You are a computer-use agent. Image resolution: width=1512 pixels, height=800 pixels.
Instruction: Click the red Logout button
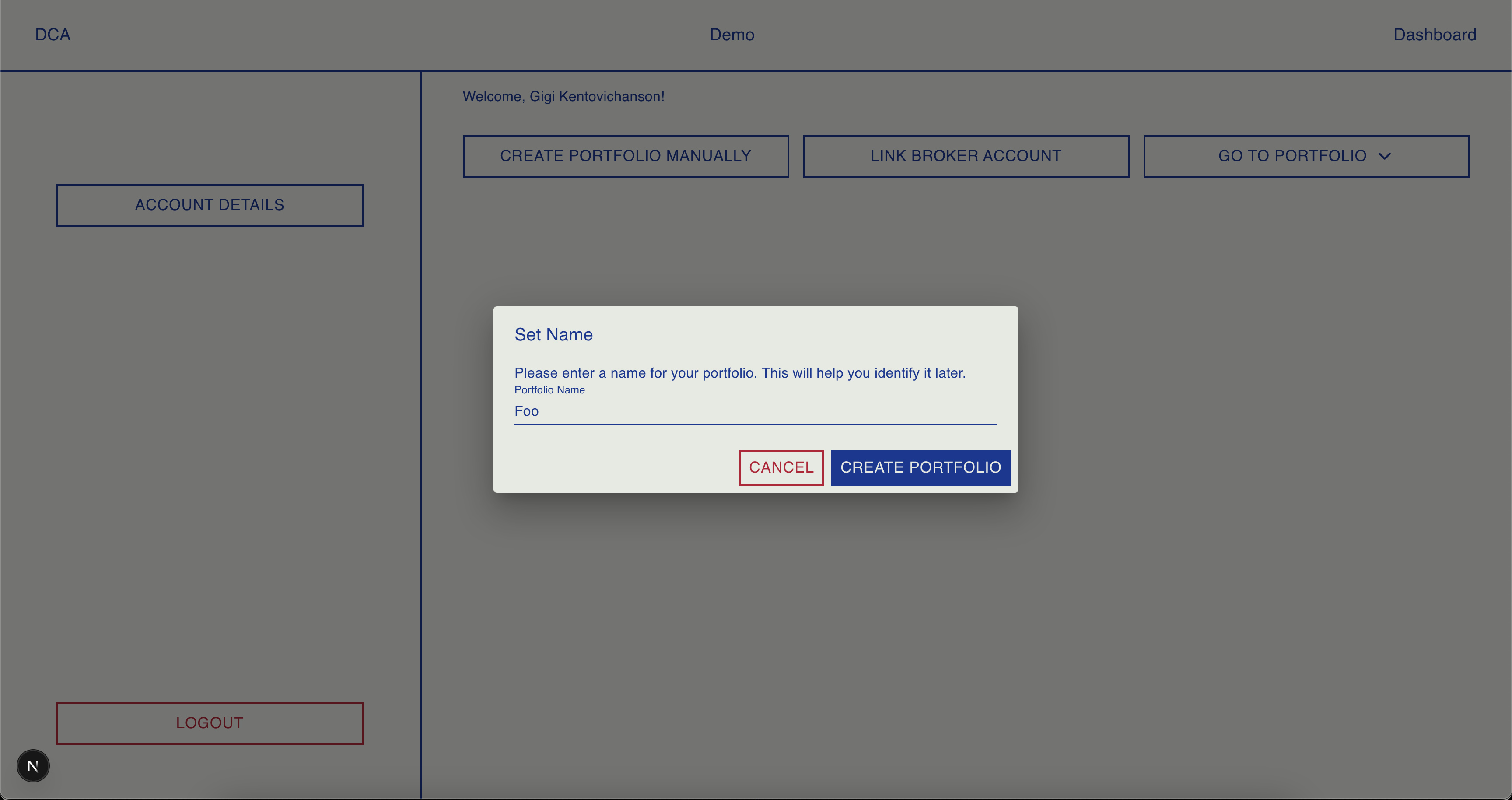point(210,723)
